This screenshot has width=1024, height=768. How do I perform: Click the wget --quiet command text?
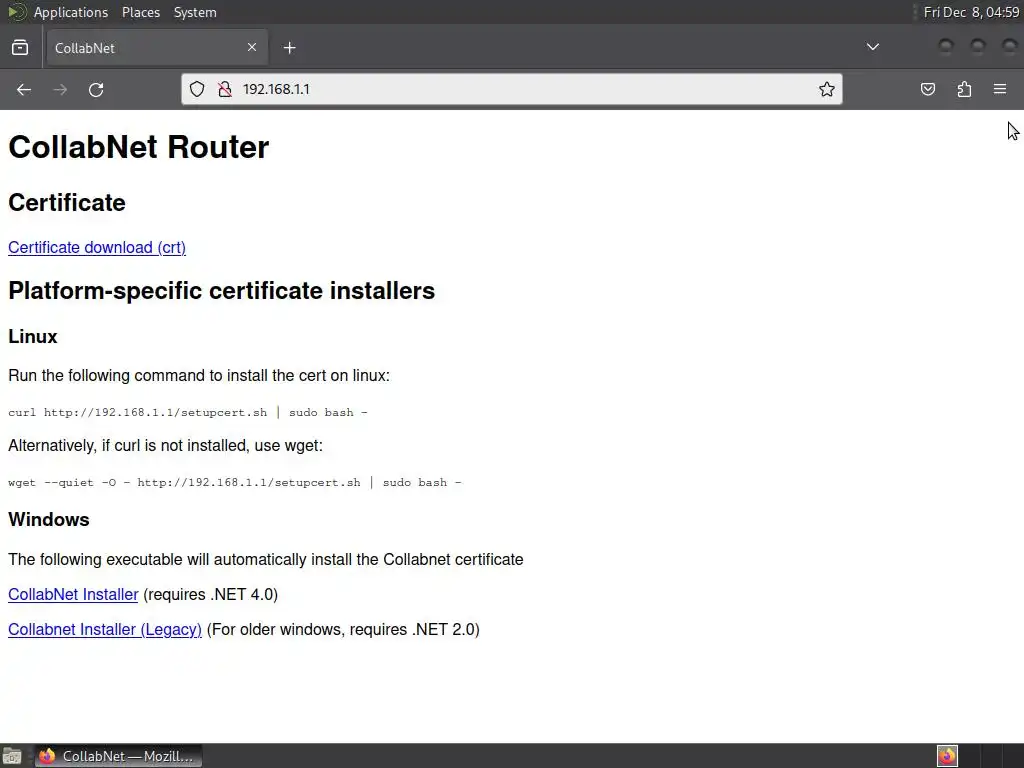point(234,483)
